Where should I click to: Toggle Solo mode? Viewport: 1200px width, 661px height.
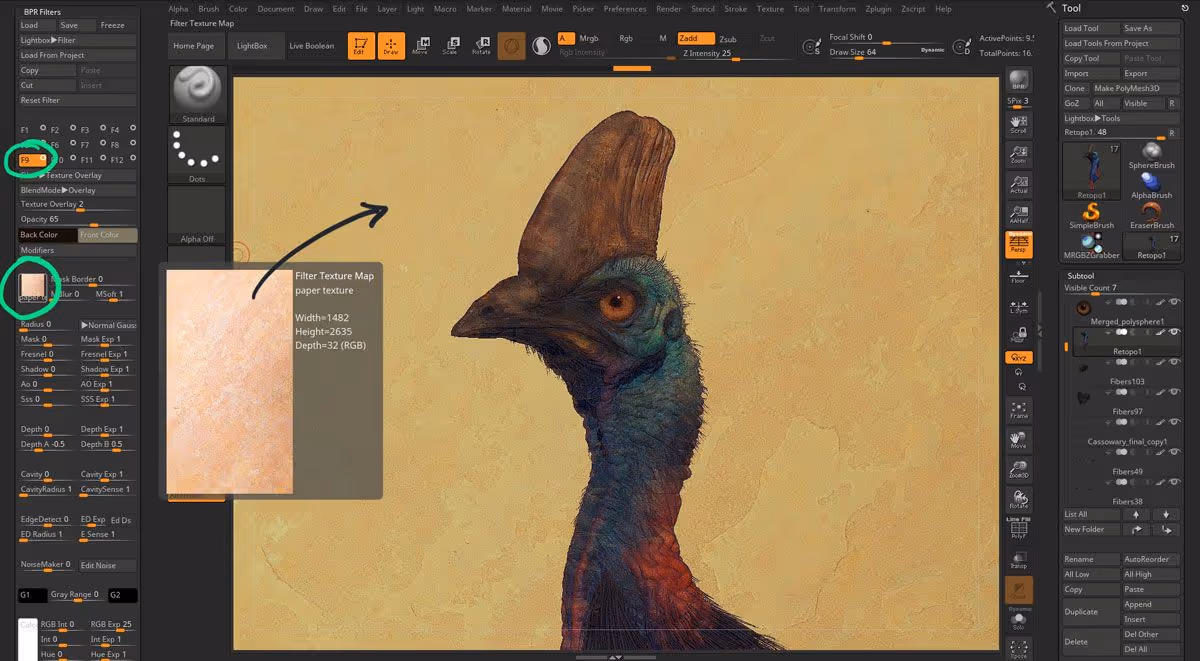[1018, 621]
